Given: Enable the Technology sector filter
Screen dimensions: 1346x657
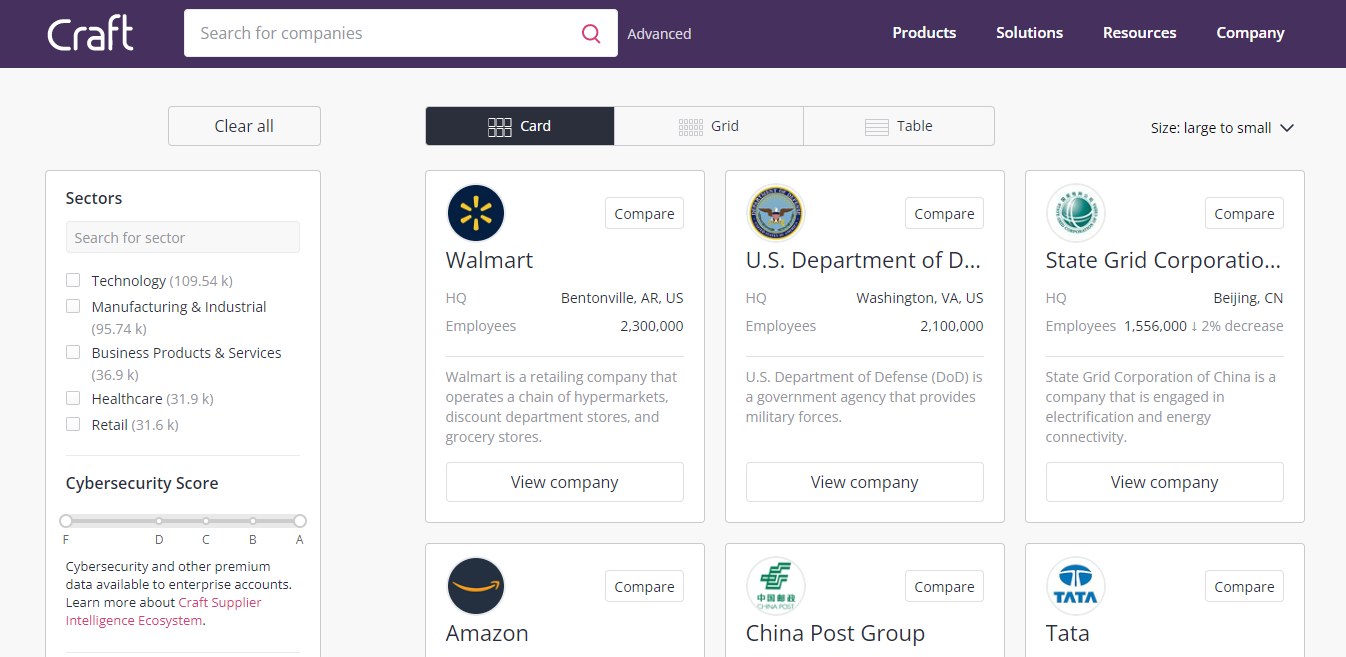Looking at the screenshot, I should (72, 280).
